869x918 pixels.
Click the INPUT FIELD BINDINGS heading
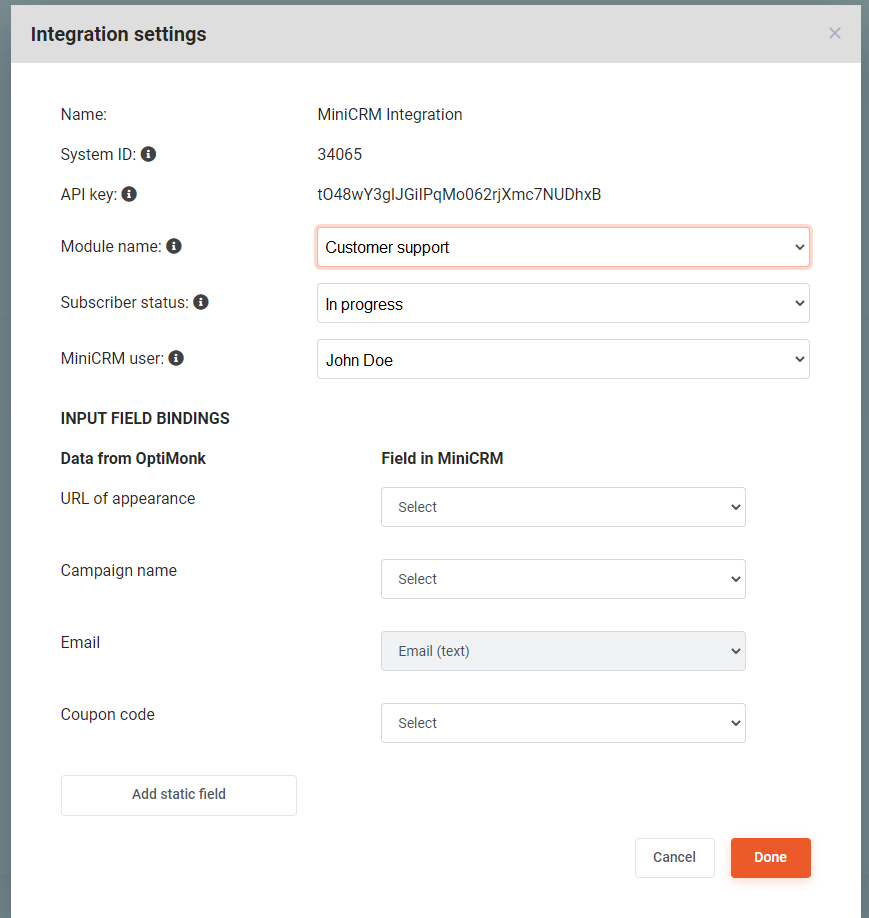pyautogui.click(x=145, y=418)
